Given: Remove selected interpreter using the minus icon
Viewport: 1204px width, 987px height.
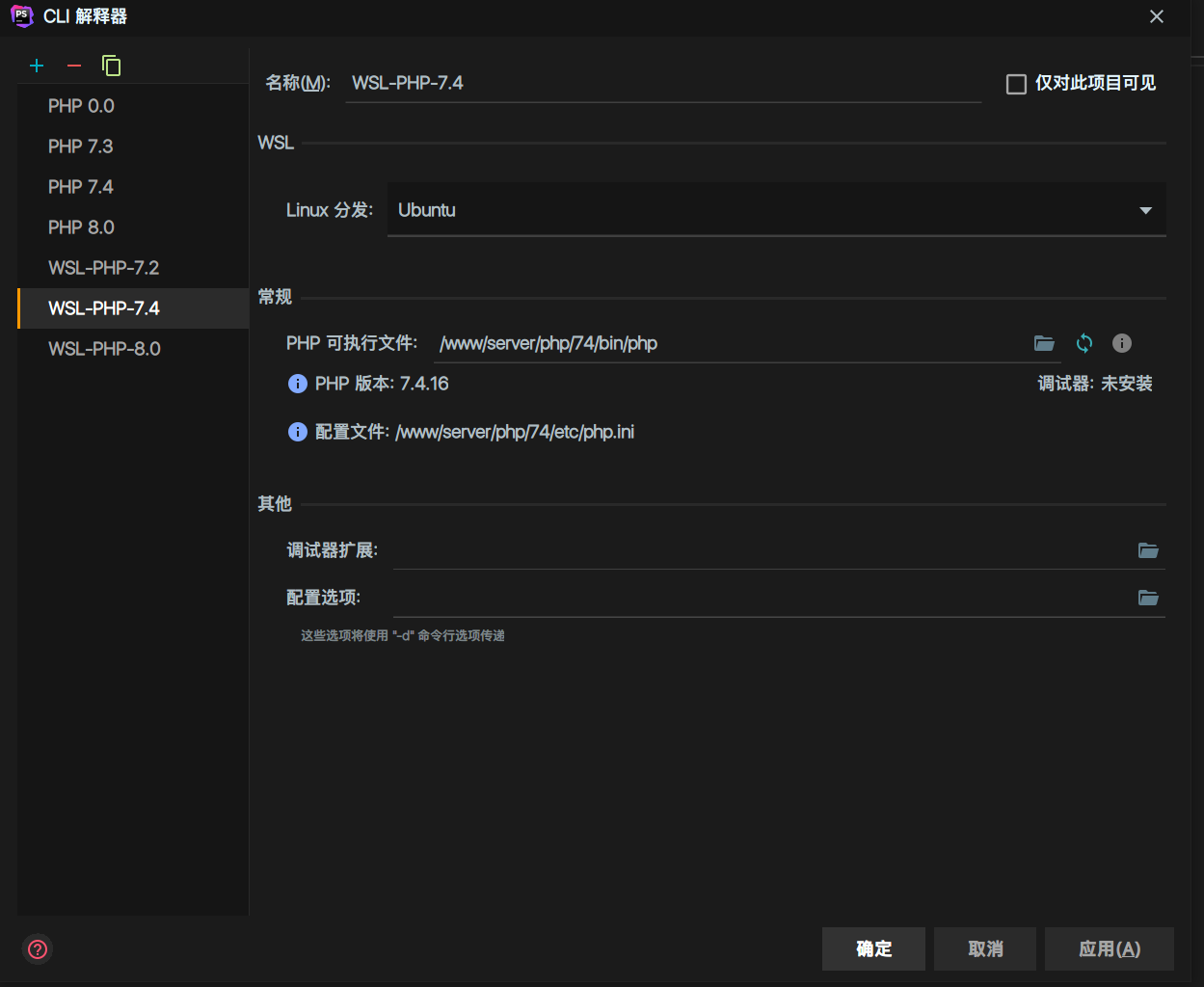Looking at the screenshot, I should (x=73, y=66).
